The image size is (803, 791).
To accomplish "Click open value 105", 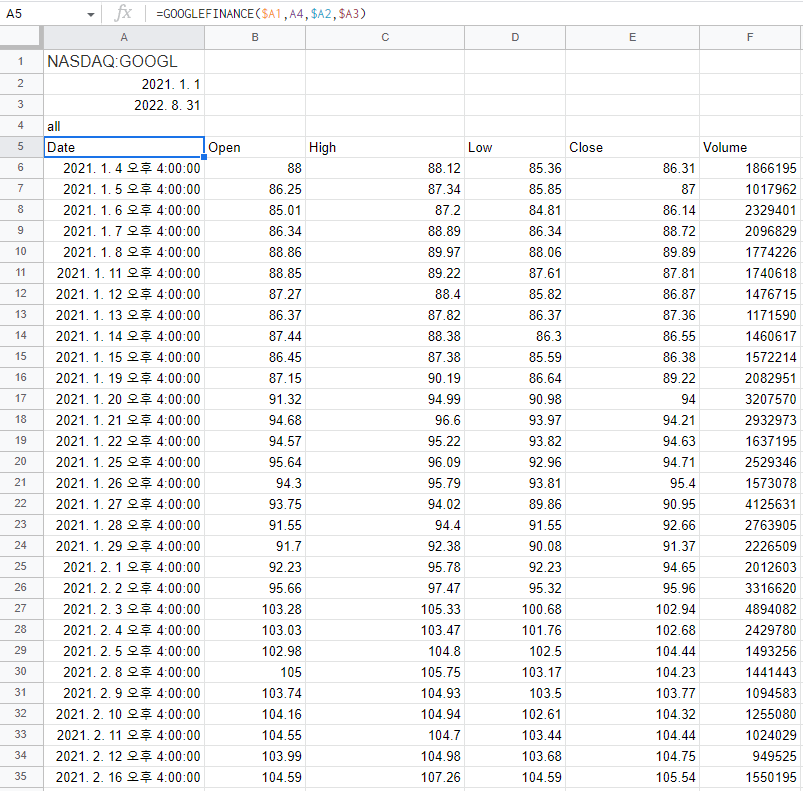I will click(x=255, y=672).
